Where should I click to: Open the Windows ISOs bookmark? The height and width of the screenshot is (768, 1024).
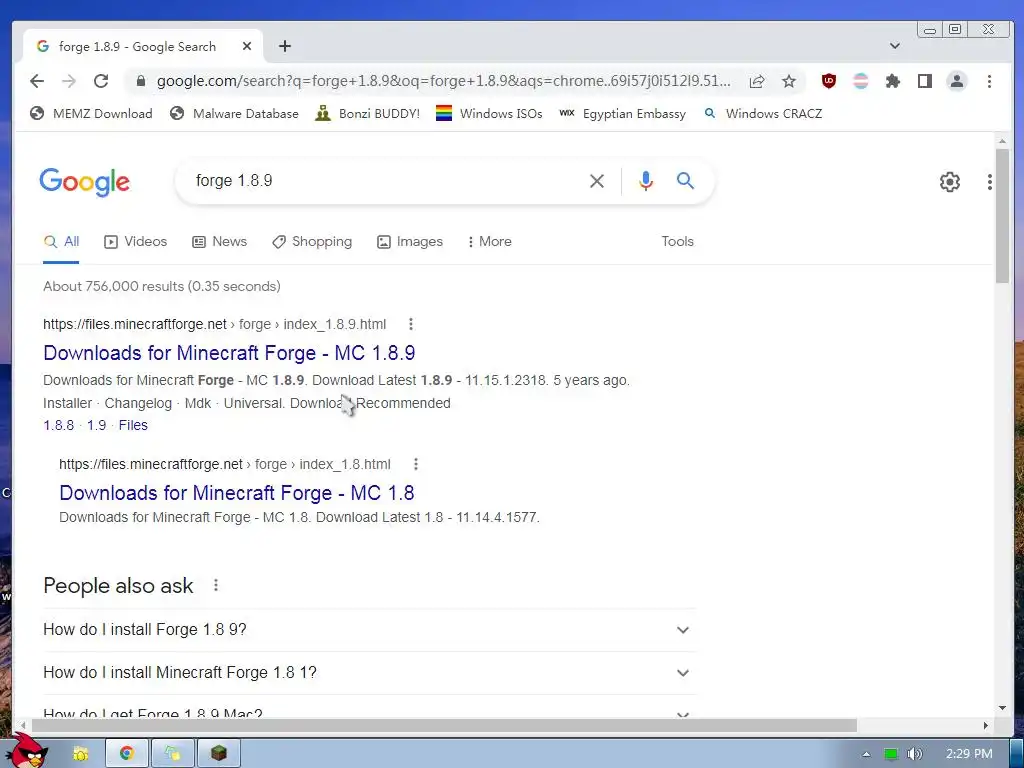pos(489,114)
